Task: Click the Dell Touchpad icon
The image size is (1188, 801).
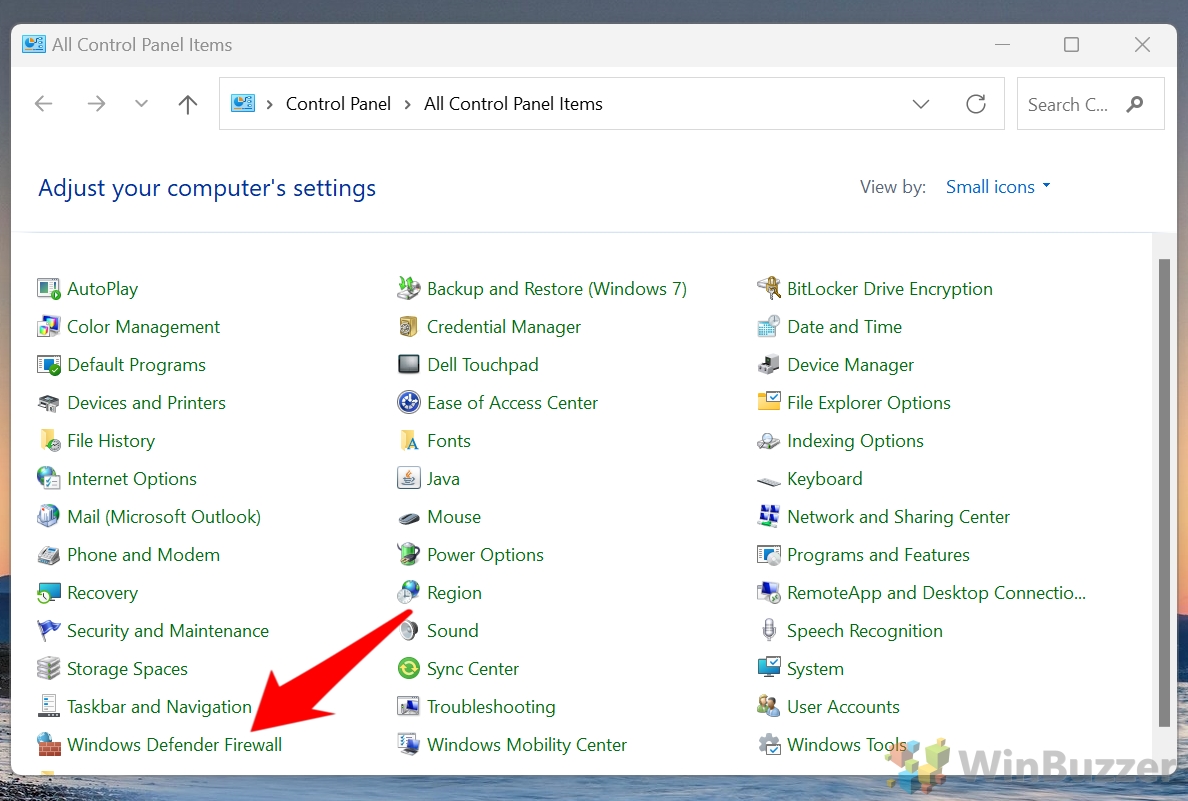Action: click(408, 365)
